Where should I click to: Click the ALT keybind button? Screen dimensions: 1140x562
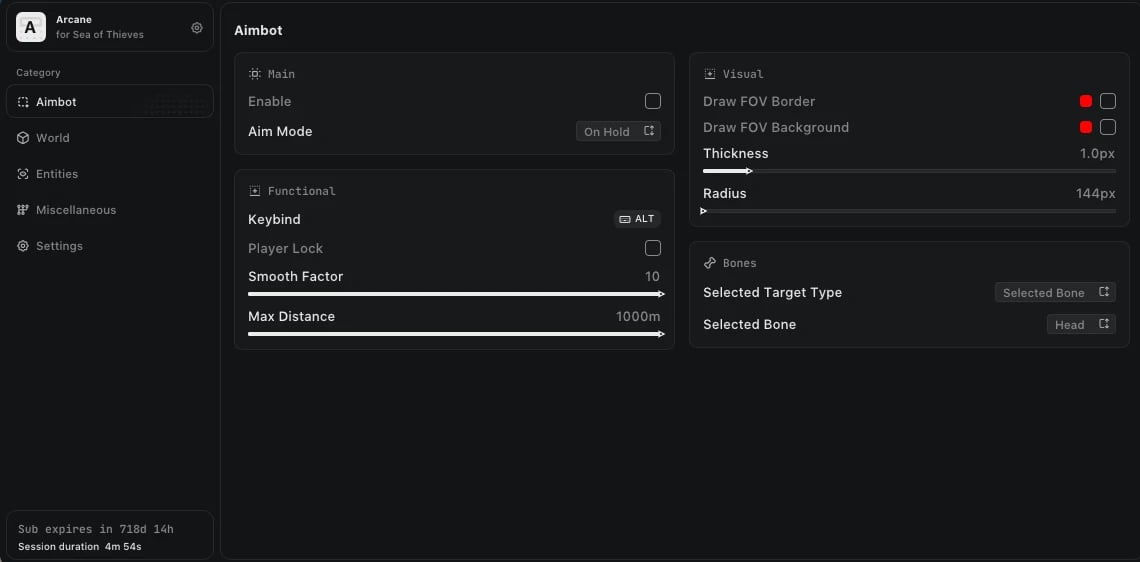[x=637, y=219]
